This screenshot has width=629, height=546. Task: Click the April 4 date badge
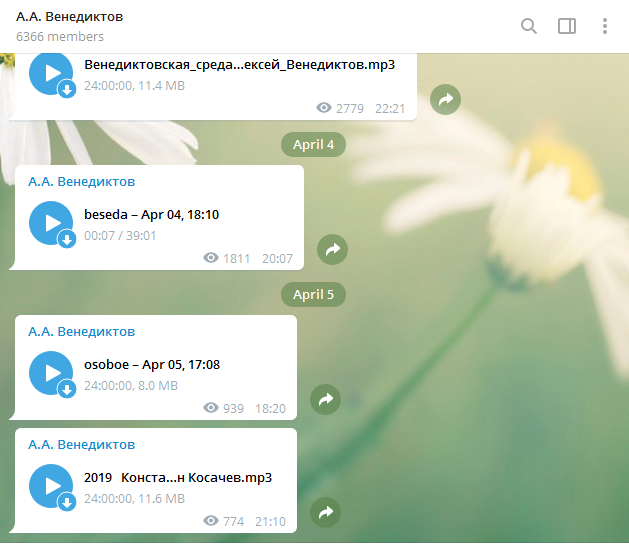pos(313,144)
